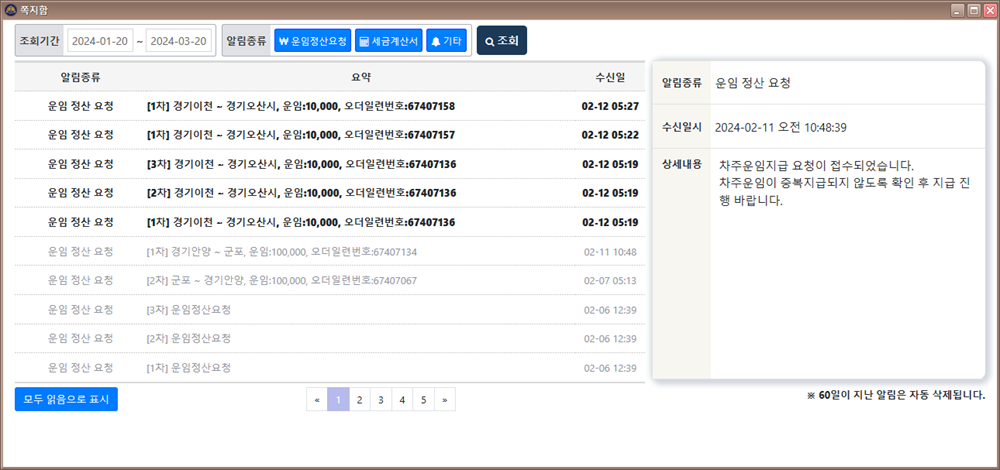
Task: Click the end date field 2024-03-20
Action: 180,41
